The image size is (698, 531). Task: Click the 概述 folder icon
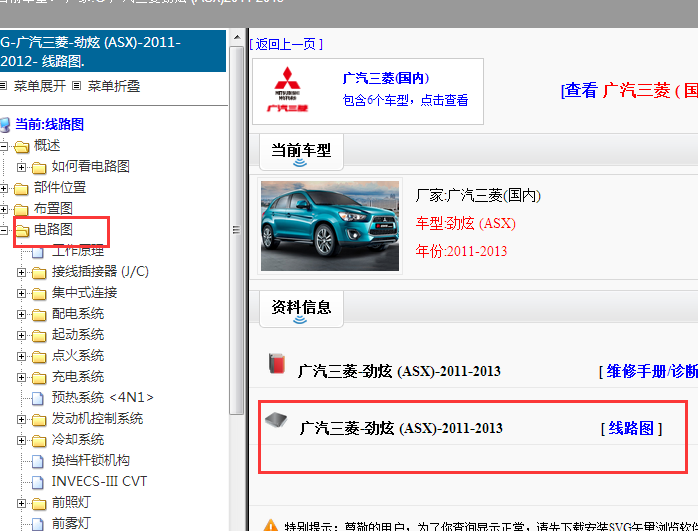(x=21, y=146)
